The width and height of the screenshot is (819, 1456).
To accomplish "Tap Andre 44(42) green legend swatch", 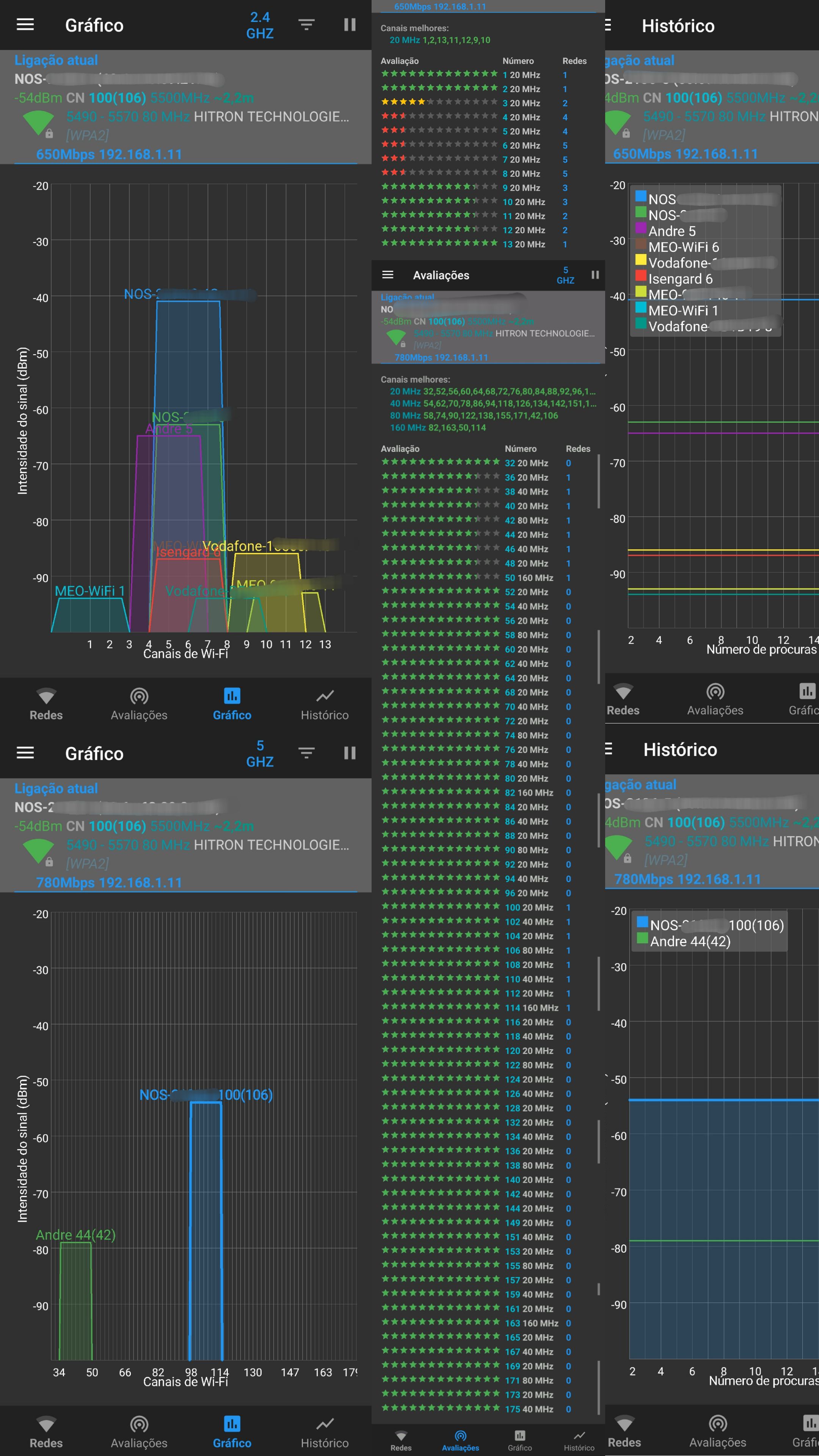I will [642, 938].
